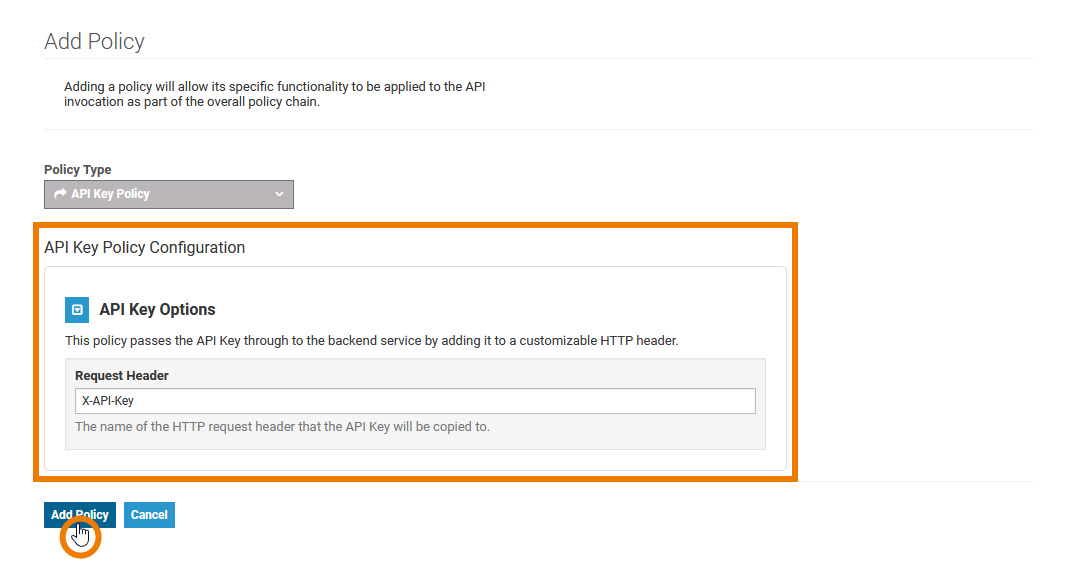The image size is (1078, 567).
Task: Click the Request Header label
Action: tap(122, 376)
